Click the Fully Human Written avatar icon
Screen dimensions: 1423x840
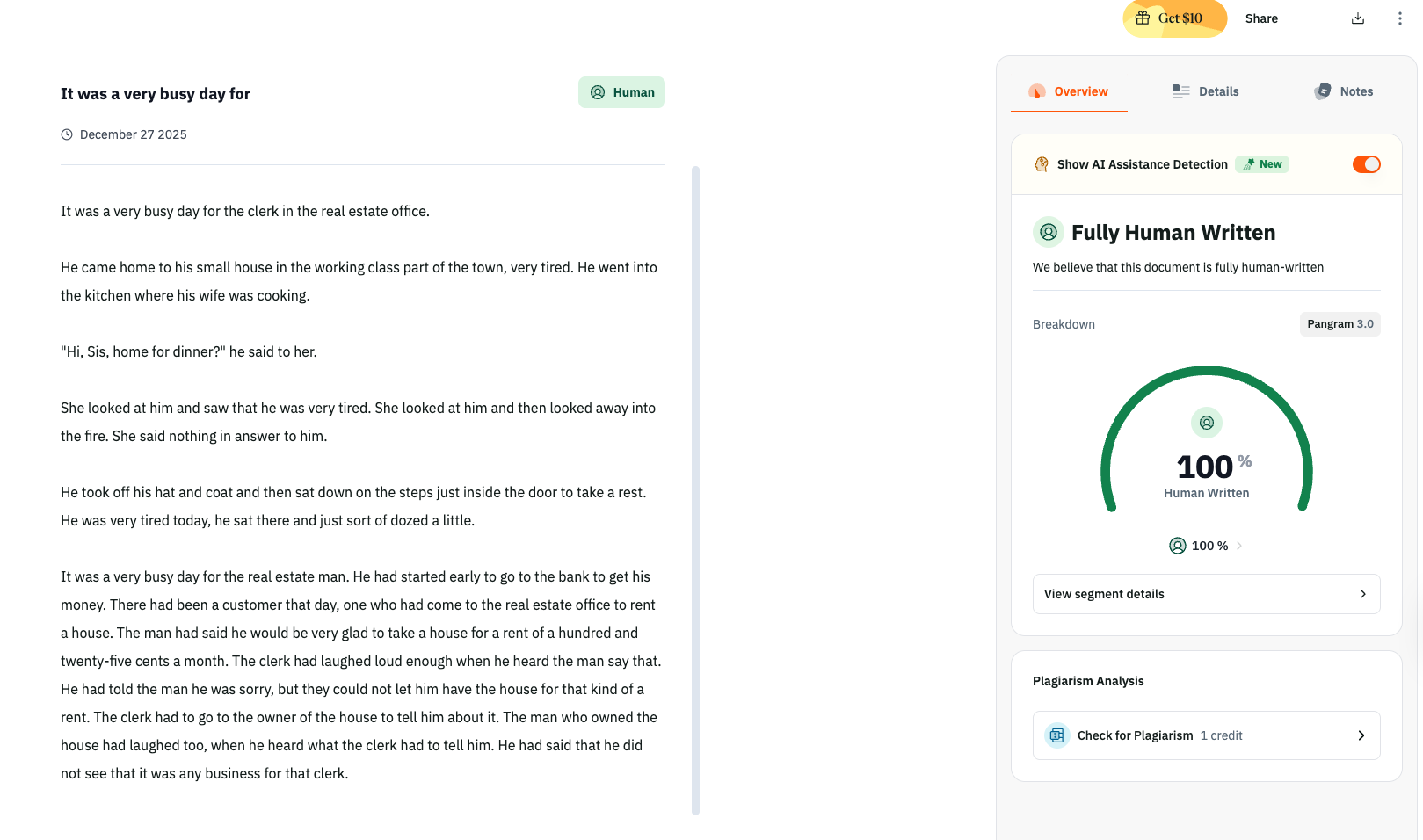point(1049,232)
